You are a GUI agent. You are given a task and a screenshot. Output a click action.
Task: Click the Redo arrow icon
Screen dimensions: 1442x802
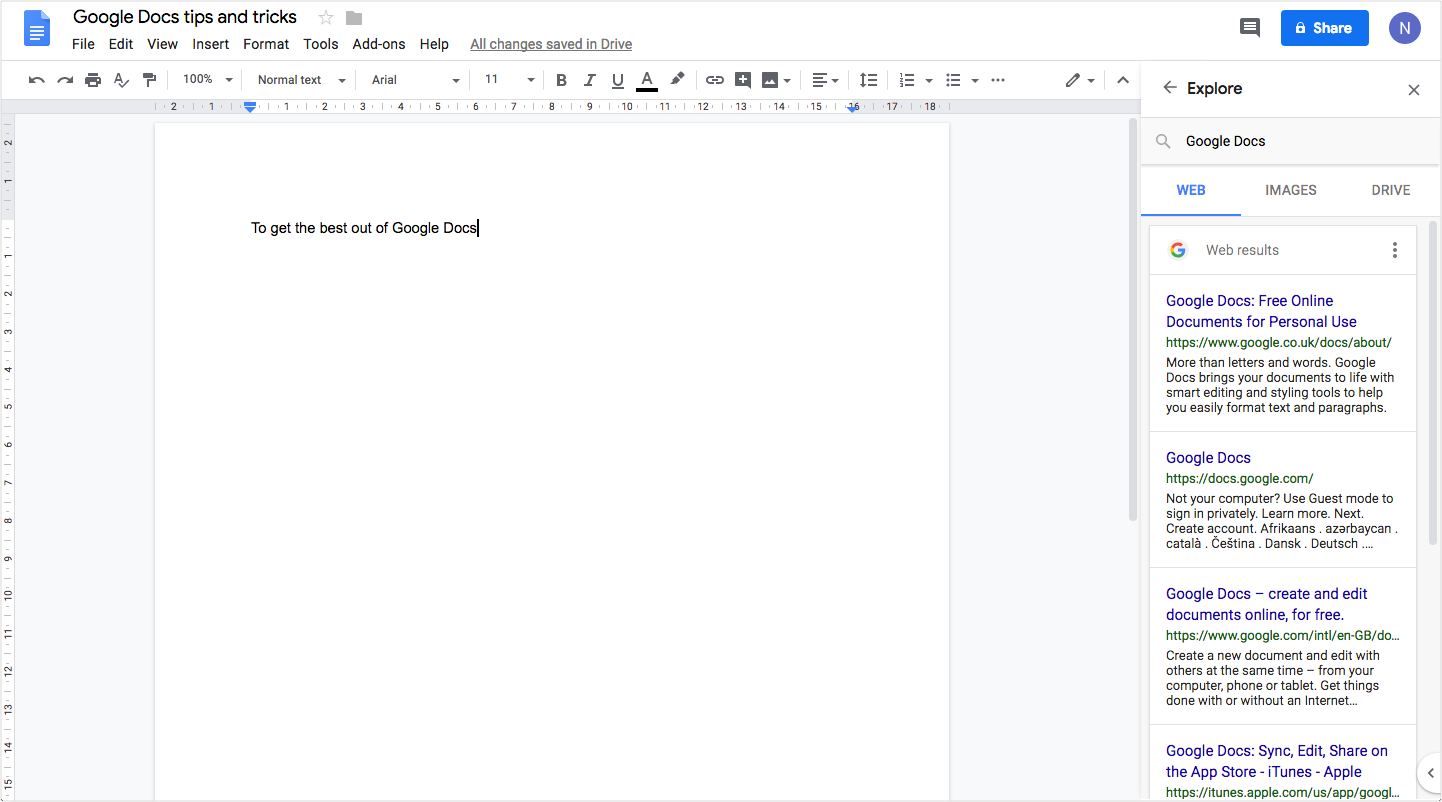[65, 80]
